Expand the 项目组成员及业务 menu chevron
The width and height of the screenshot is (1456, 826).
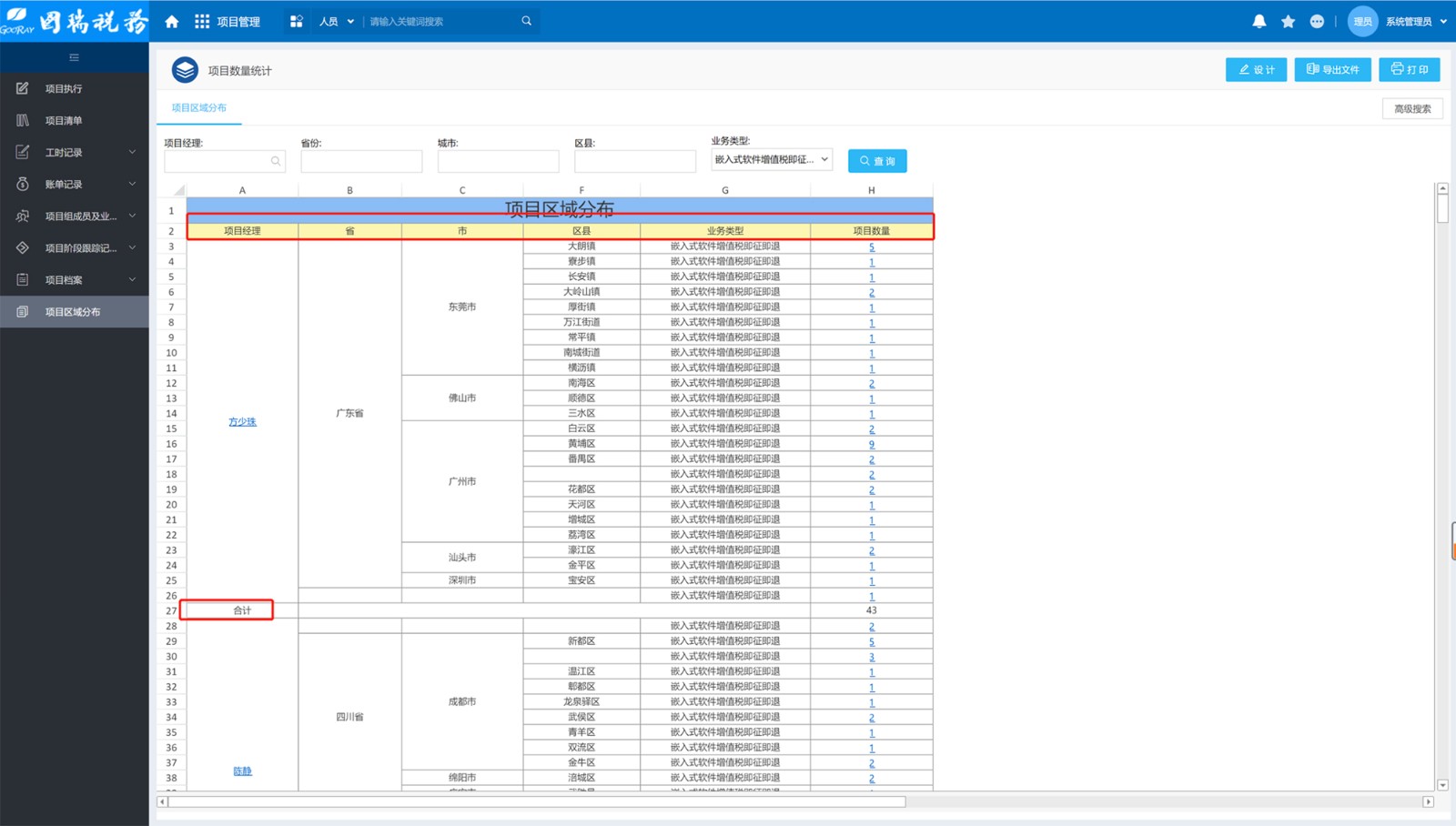132,216
